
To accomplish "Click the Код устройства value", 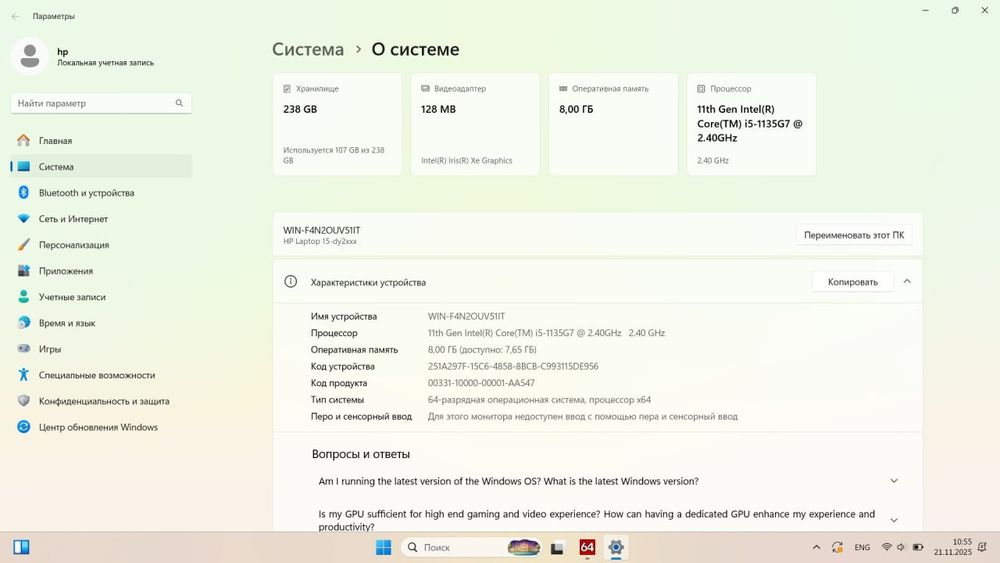I will click(513, 367).
